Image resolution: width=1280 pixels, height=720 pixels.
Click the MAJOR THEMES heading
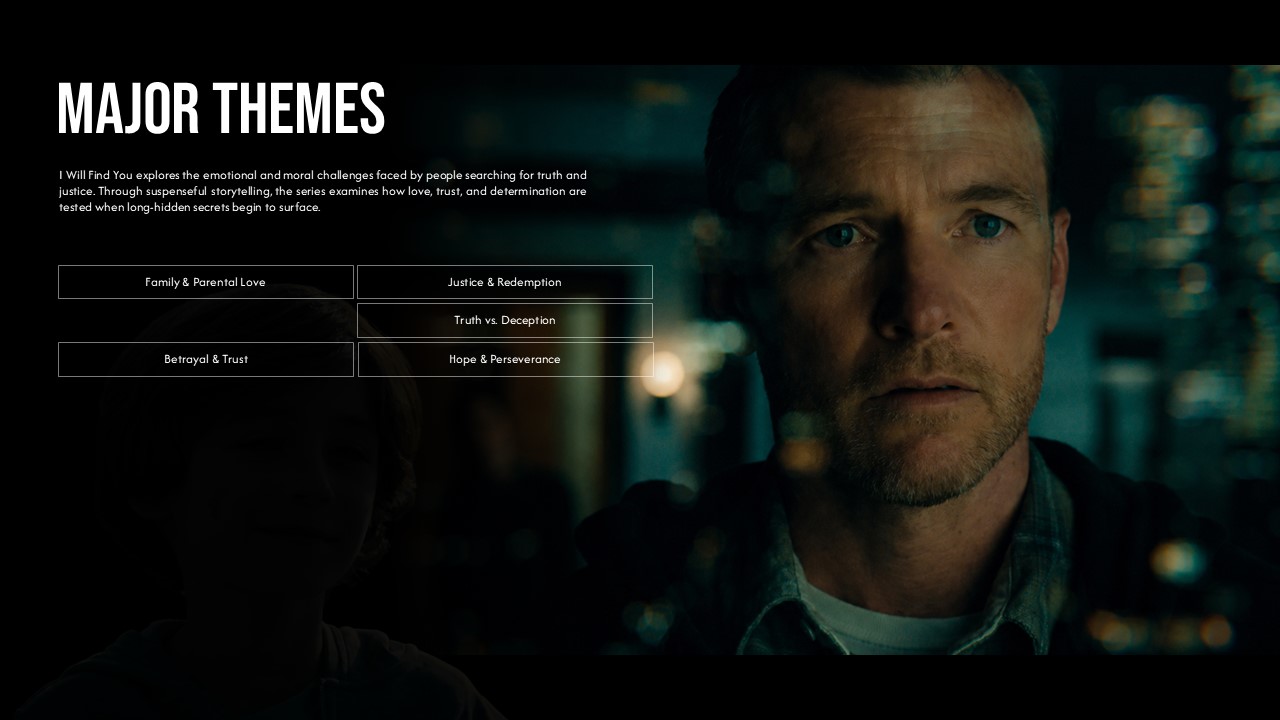221,109
